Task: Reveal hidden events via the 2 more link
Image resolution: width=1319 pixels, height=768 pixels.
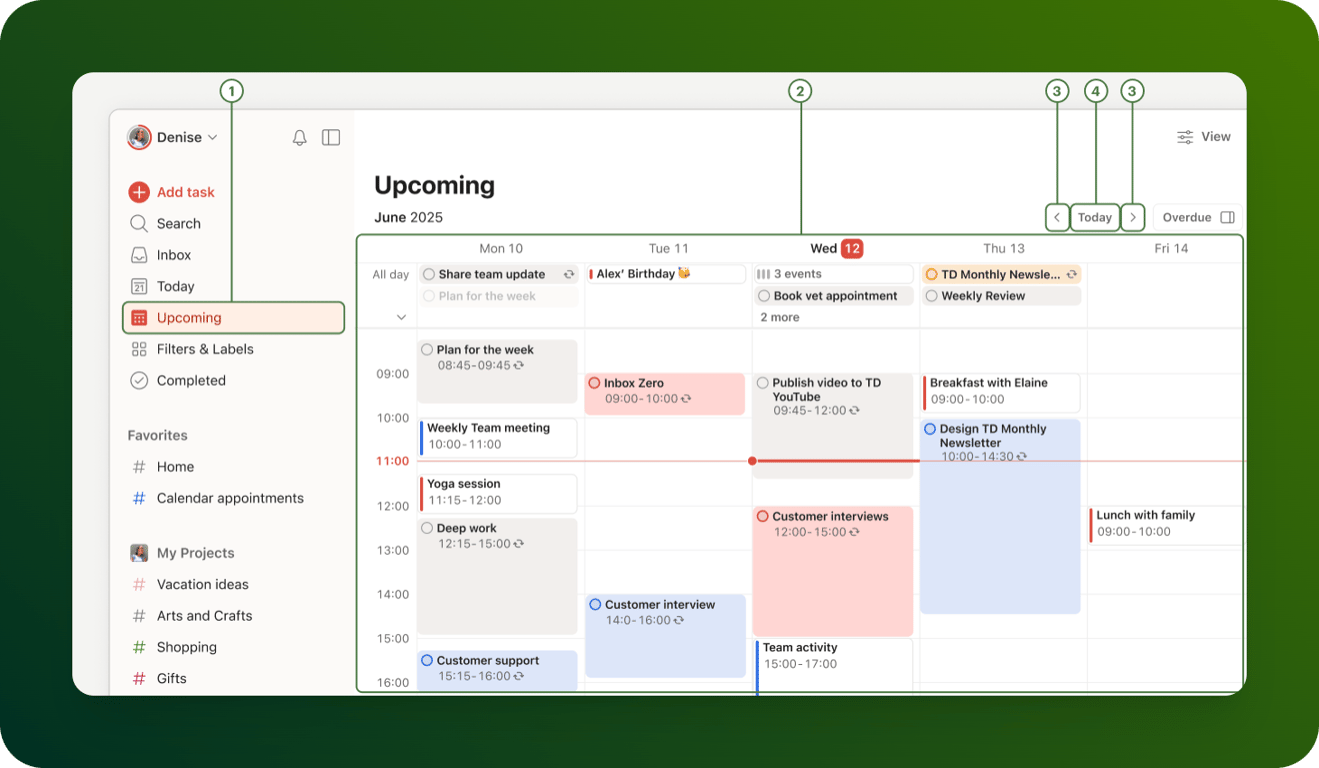Action: point(779,317)
